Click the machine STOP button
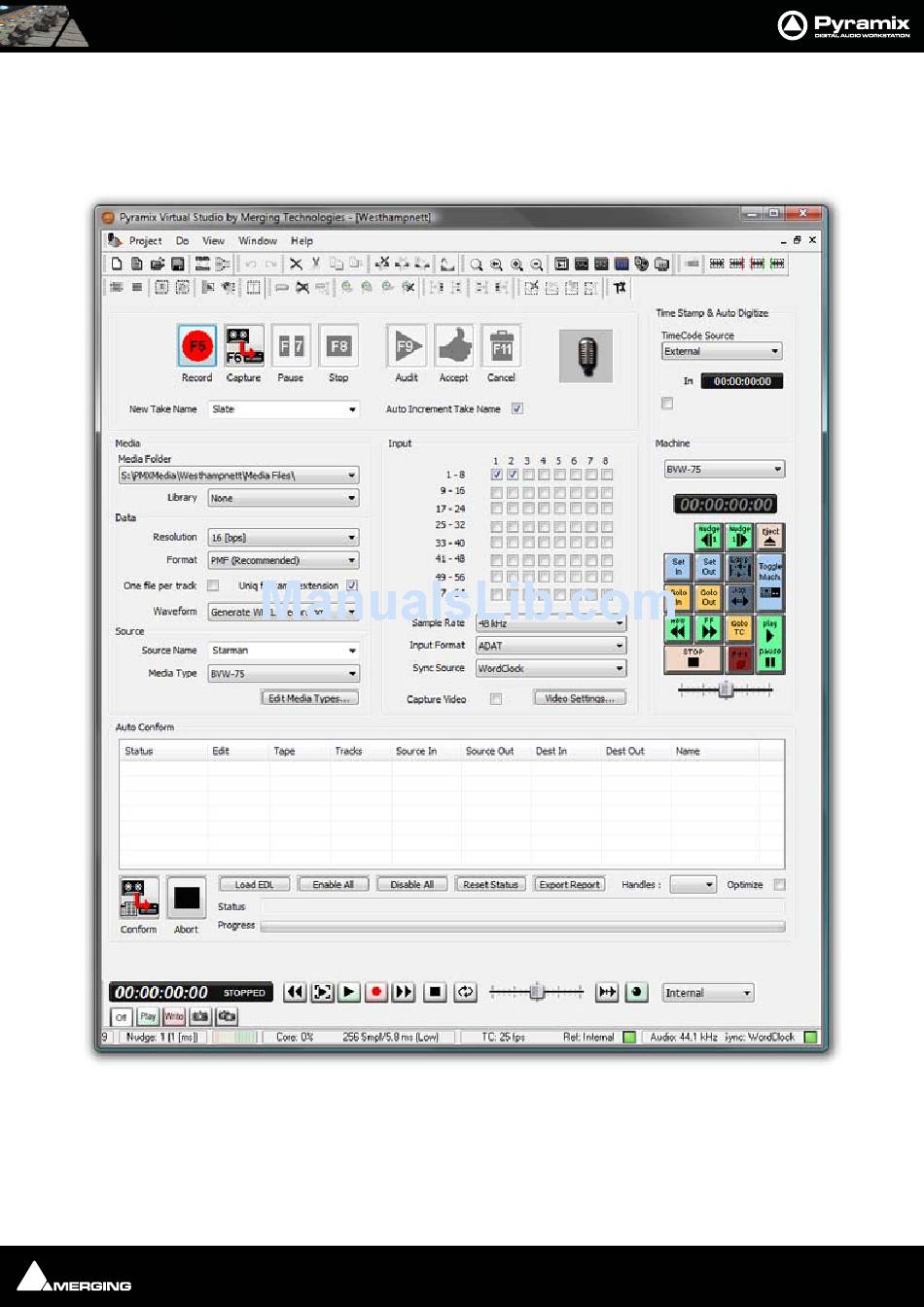Viewport: 924px width, 1307px height. pyautogui.click(x=693, y=658)
